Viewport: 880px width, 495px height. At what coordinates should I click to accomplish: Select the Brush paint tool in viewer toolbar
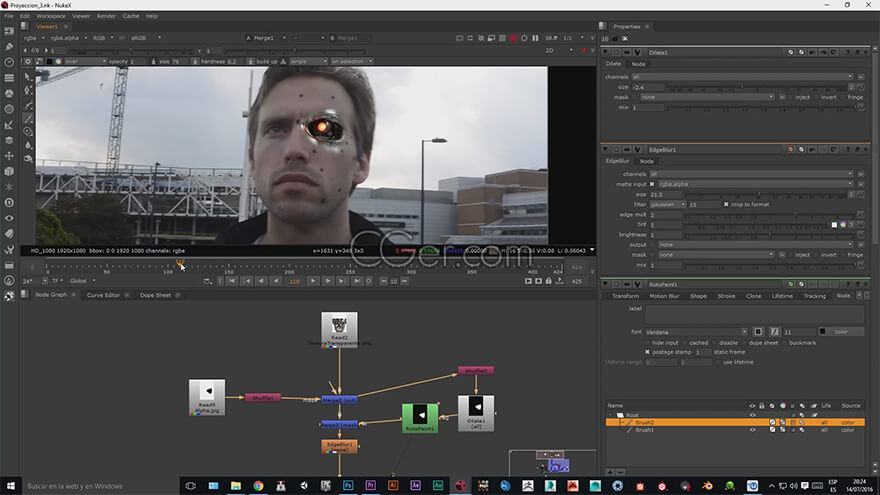pyautogui.click(x=28, y=118)
